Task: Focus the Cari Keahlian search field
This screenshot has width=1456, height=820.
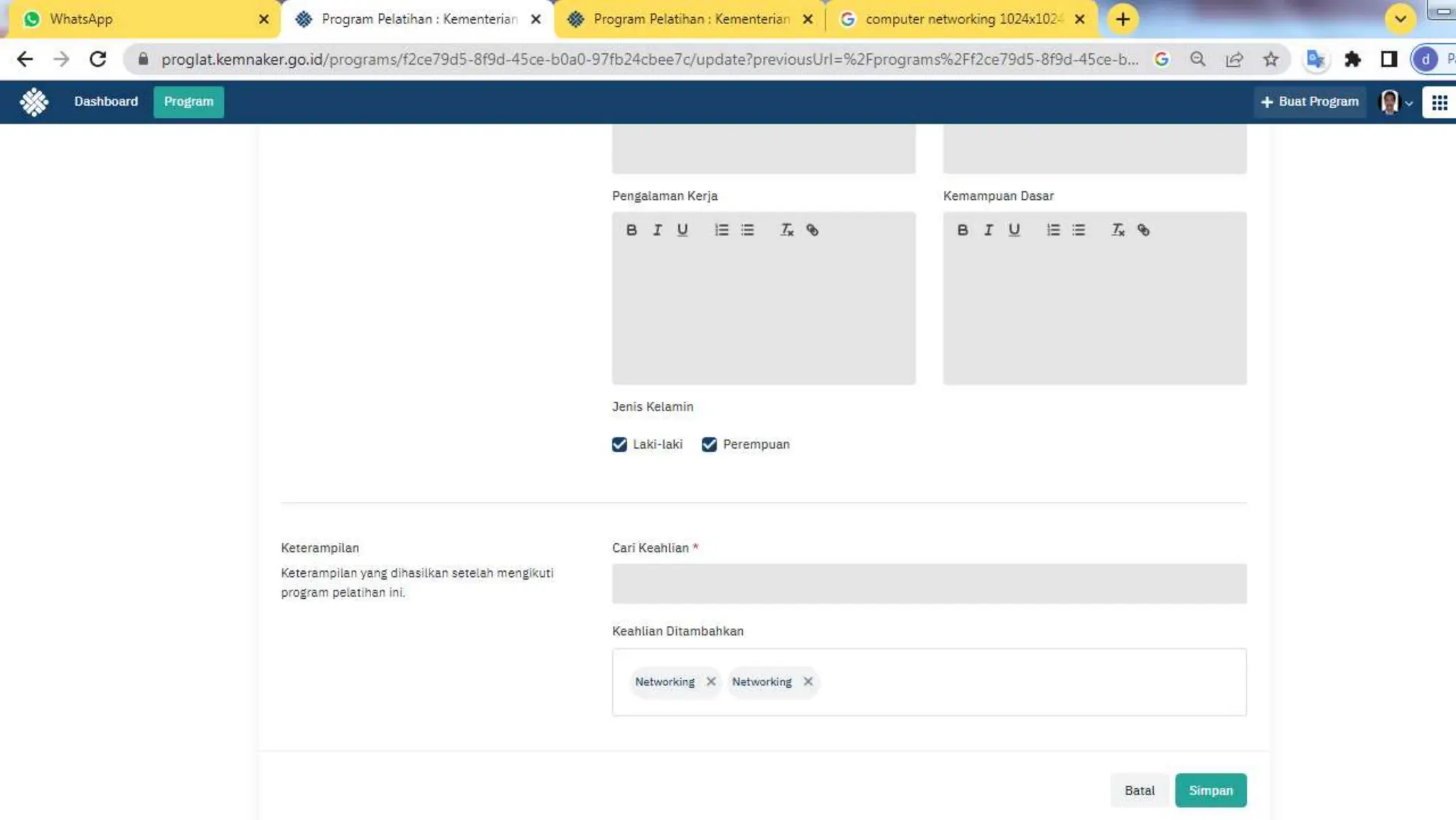Action: [x=928, y=583]
